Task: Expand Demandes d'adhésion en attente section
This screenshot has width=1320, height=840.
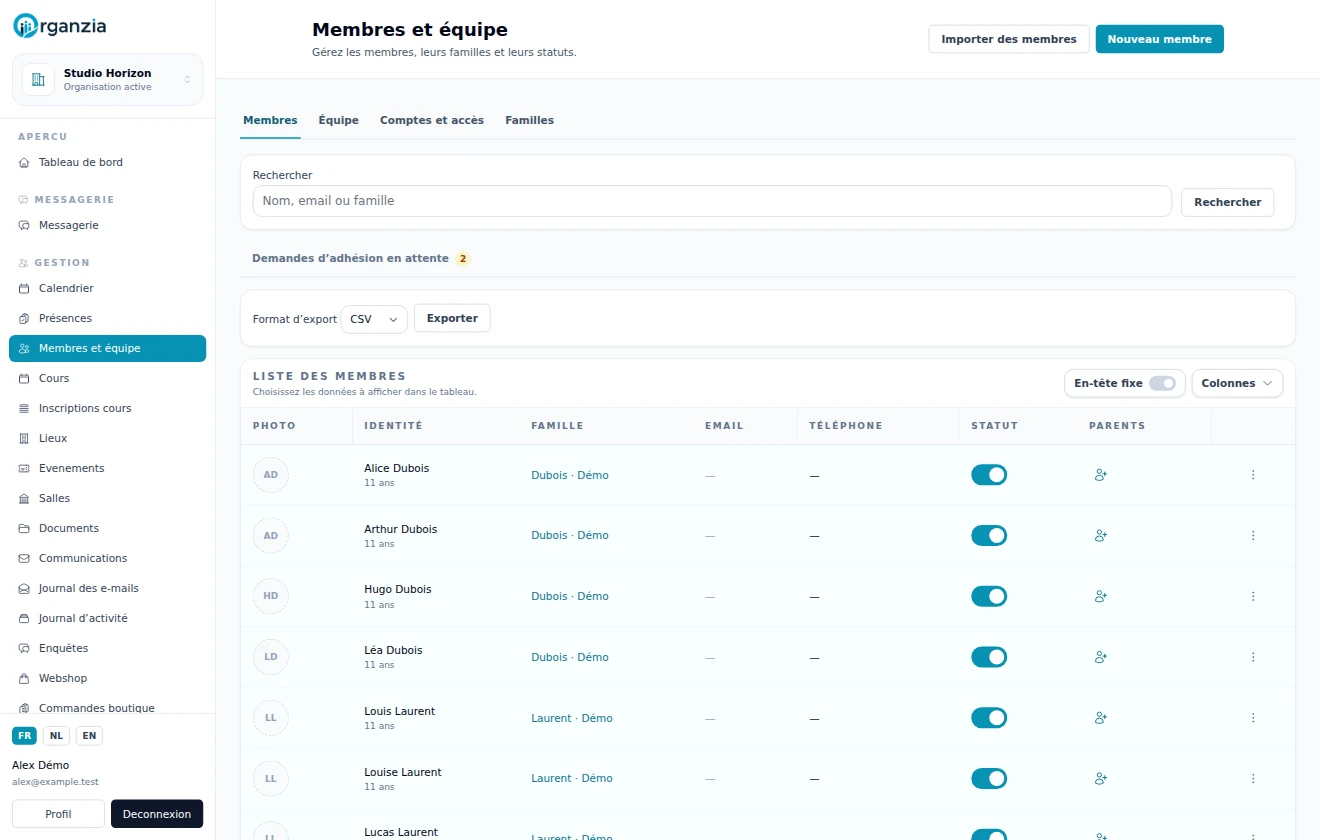Action: click(x=361, y=258)
